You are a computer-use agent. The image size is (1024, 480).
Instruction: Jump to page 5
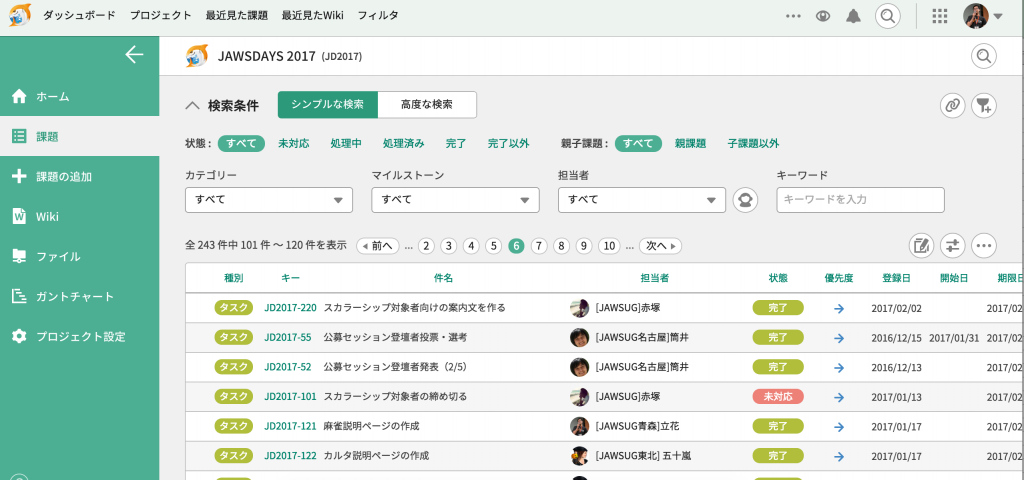494,246
